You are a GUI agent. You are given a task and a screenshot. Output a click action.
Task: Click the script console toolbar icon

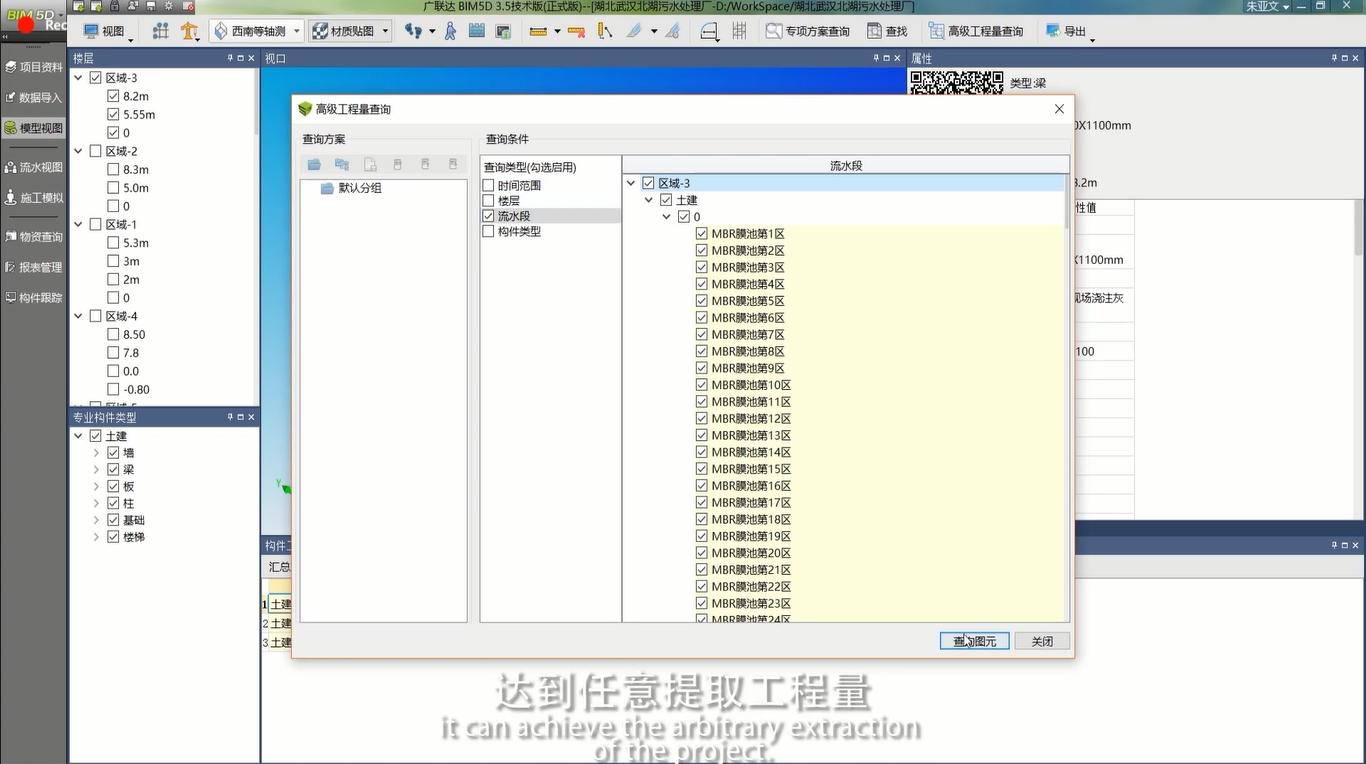[503, 31]
